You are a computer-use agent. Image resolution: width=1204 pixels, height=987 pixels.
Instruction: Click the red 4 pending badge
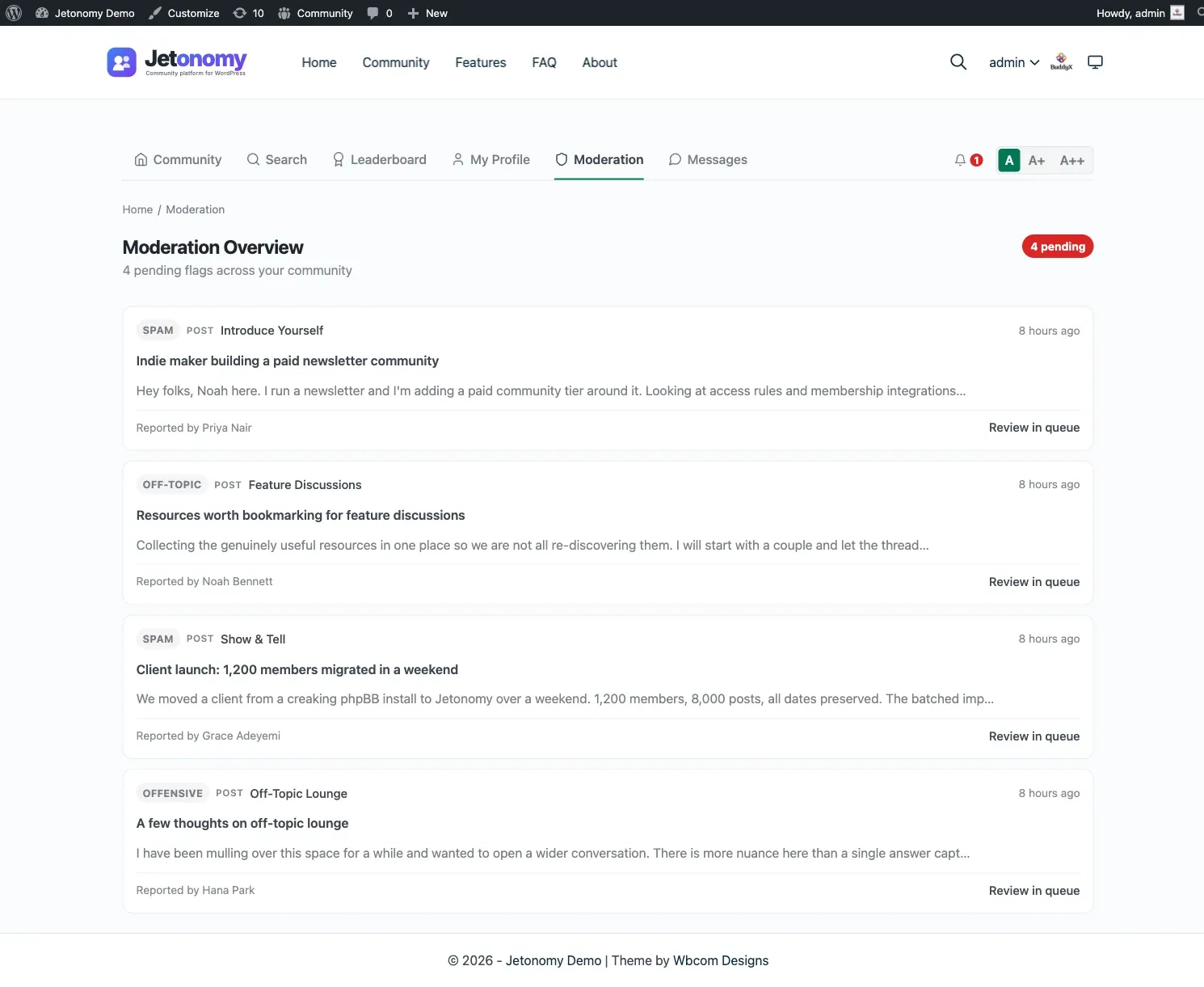1058,247
